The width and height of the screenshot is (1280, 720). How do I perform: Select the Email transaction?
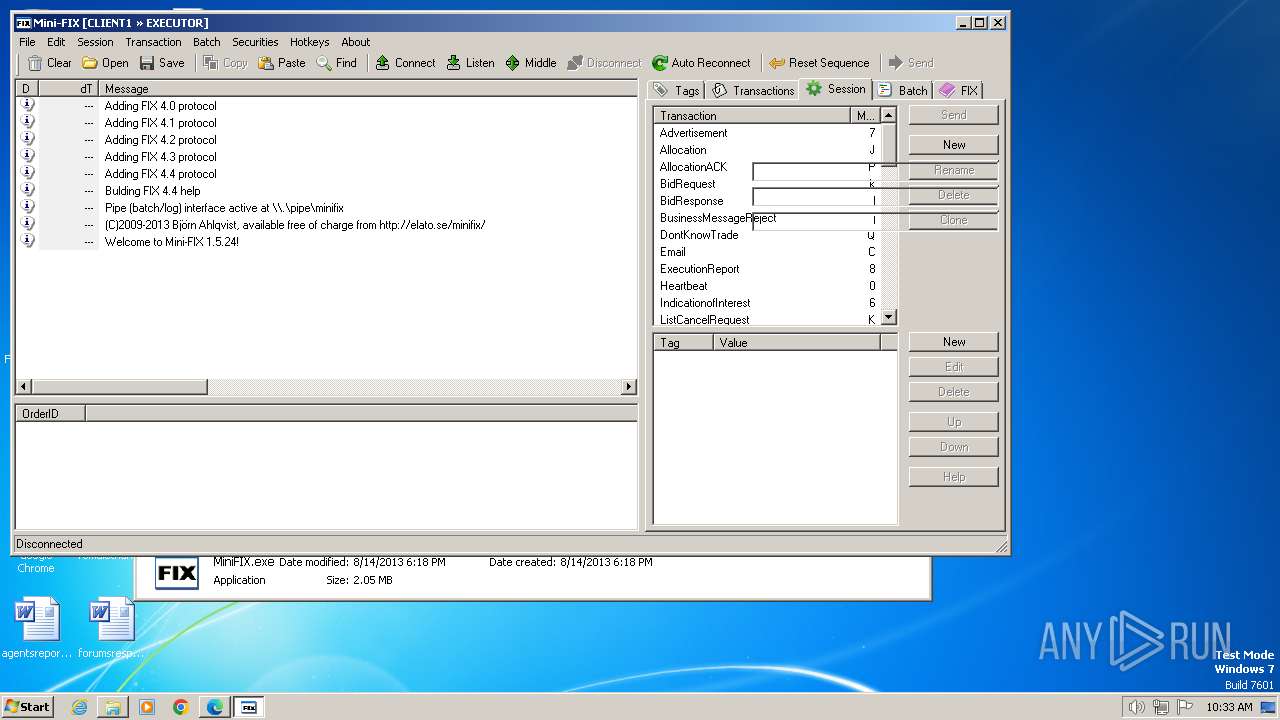767,252
